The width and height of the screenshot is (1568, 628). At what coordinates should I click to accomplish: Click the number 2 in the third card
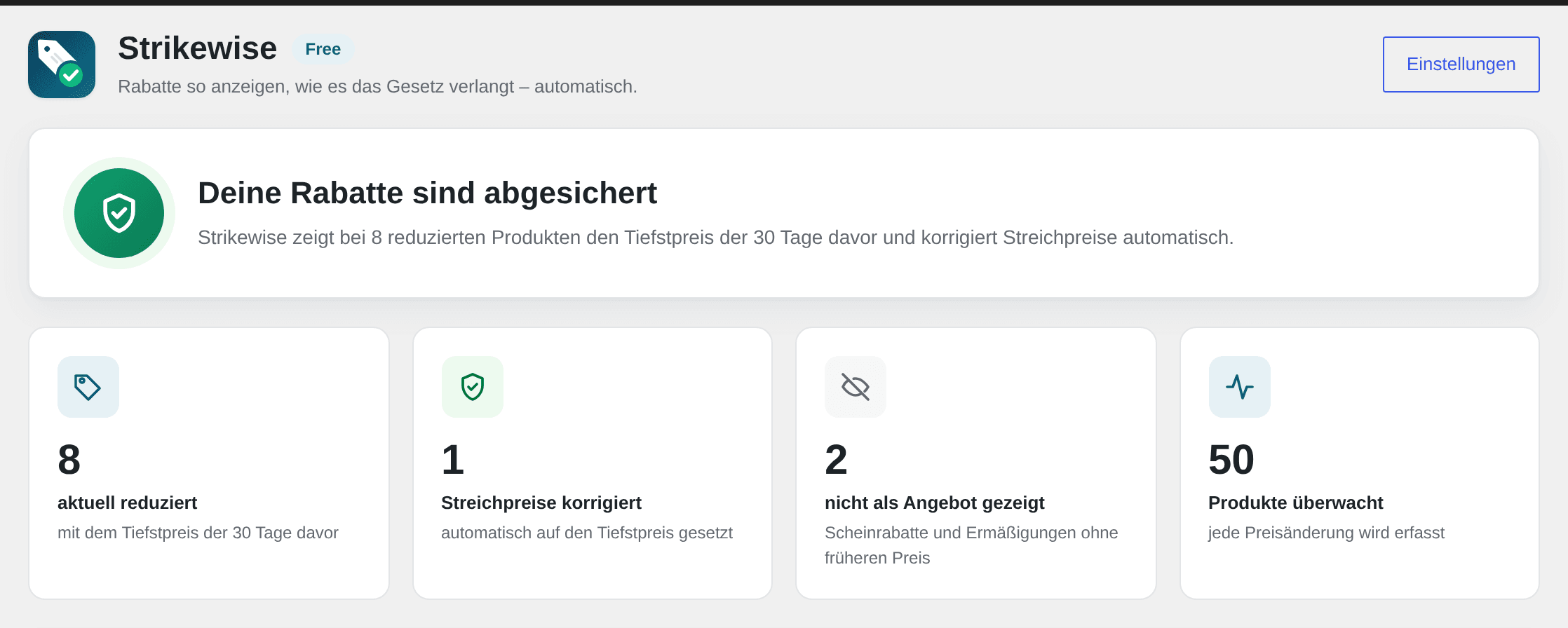pyautogui.click(x=836, y=460)
